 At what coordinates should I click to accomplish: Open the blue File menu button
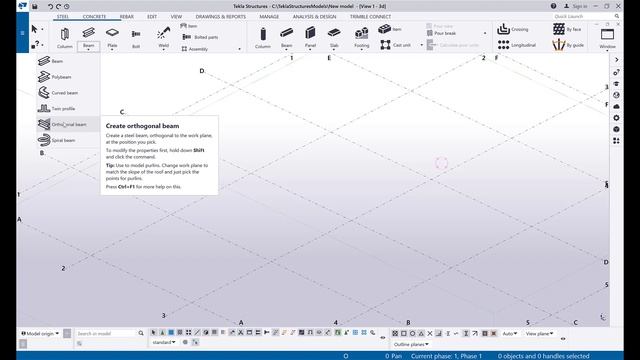click(22, 33)
